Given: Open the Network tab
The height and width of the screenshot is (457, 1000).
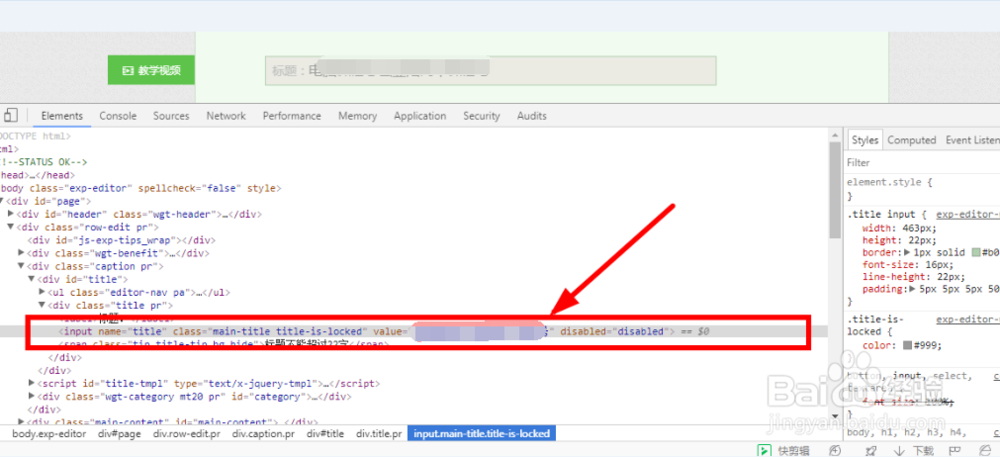Looking at the screenshot, I should coord(226,116).
